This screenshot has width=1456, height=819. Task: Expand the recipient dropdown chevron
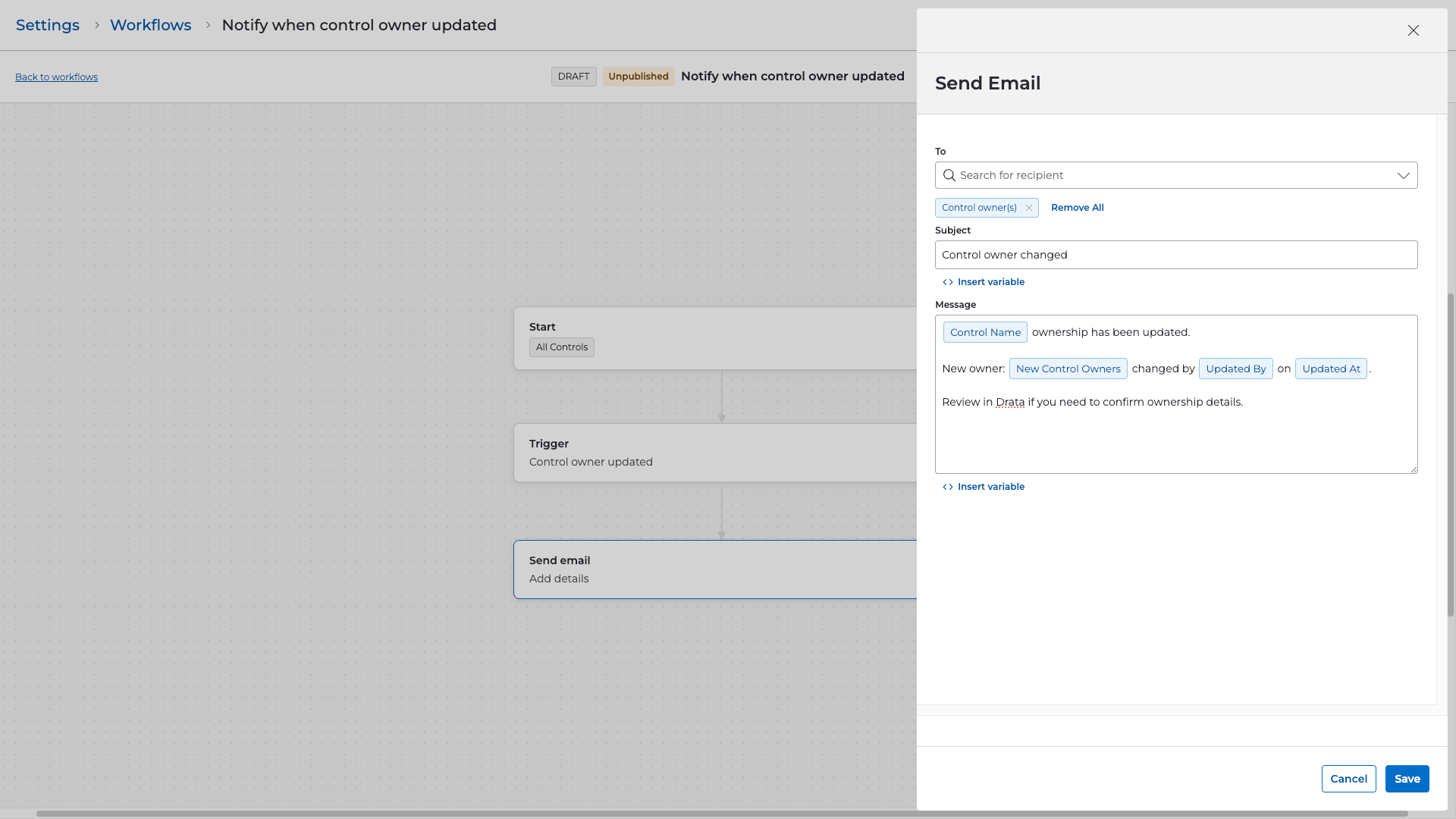1403,175
